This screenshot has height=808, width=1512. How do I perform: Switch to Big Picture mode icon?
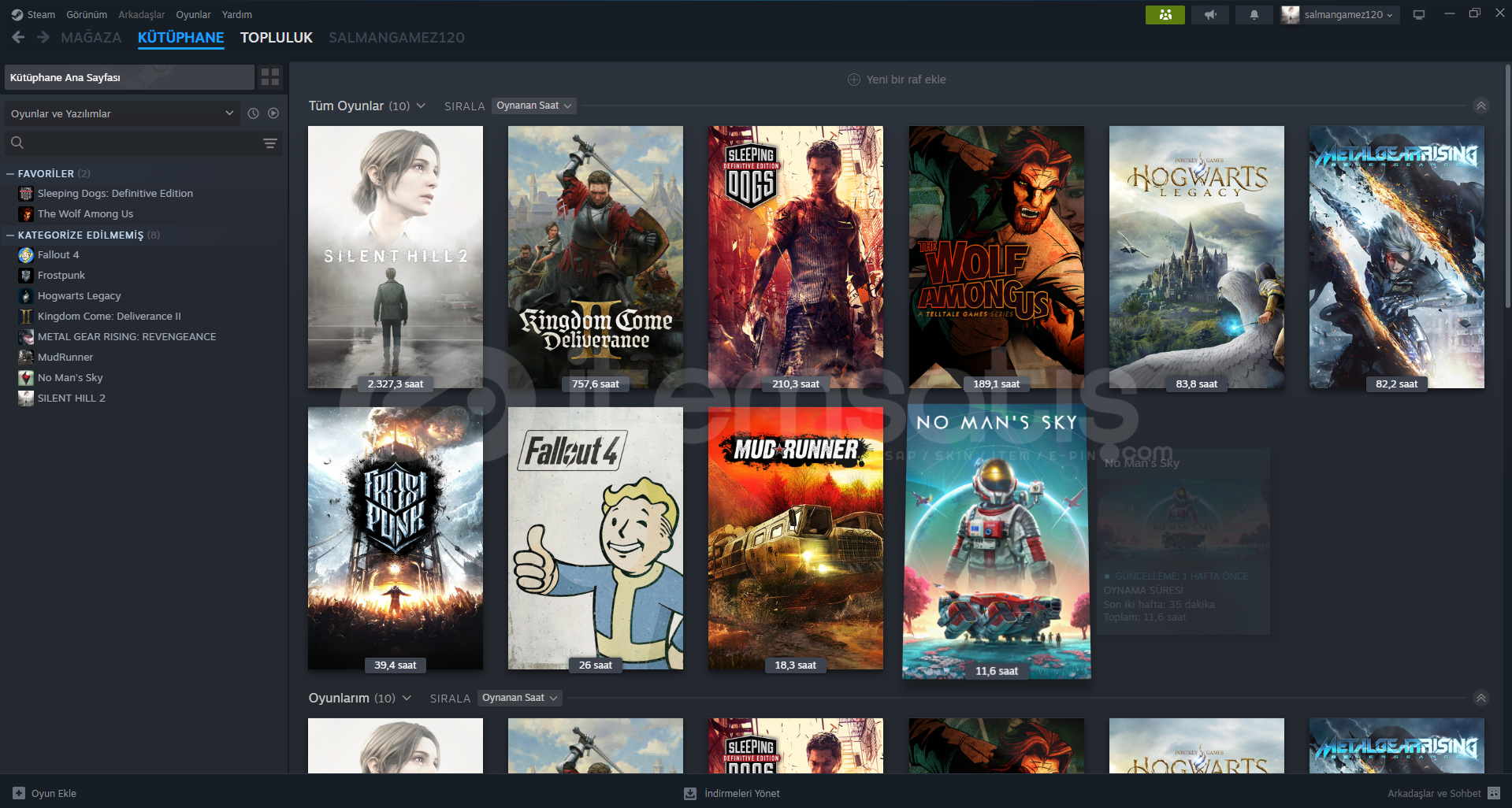1418,14
